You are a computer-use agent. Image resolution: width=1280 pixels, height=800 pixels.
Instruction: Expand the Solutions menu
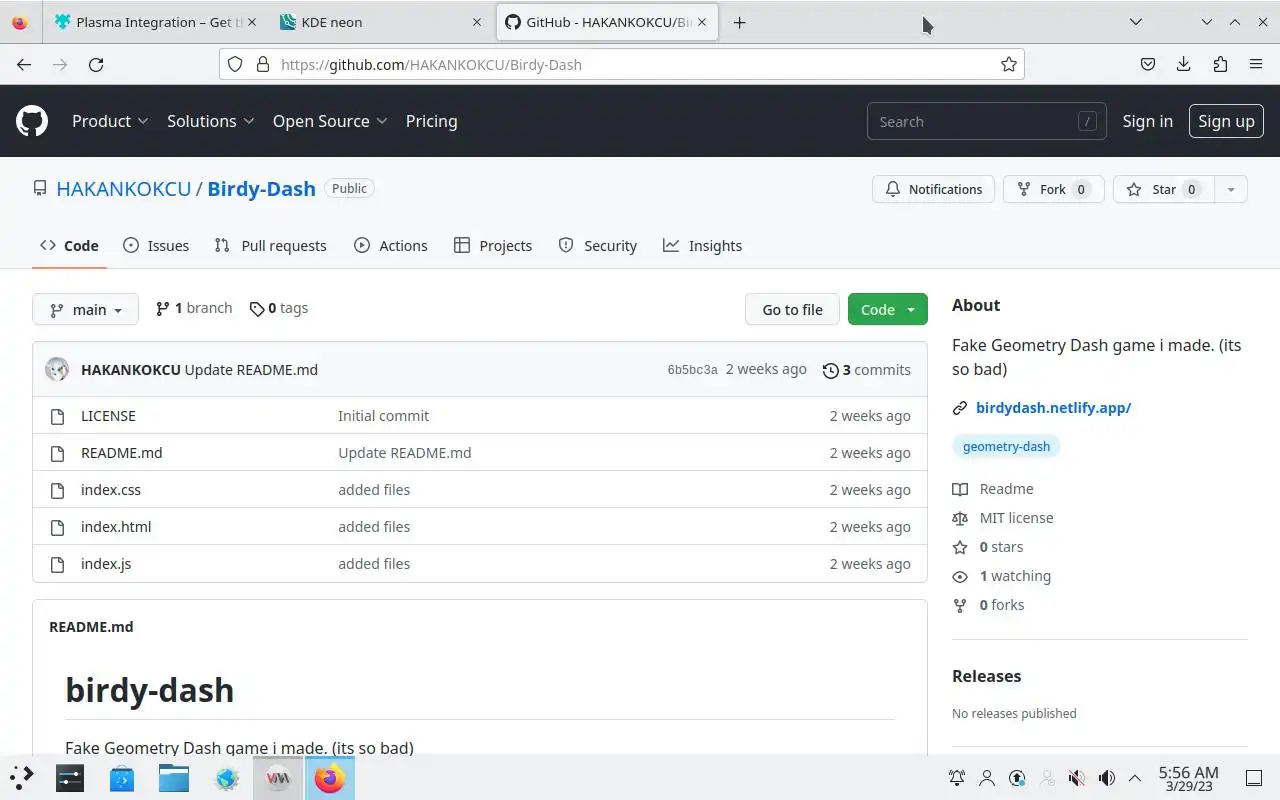click(x=210, y=121)
